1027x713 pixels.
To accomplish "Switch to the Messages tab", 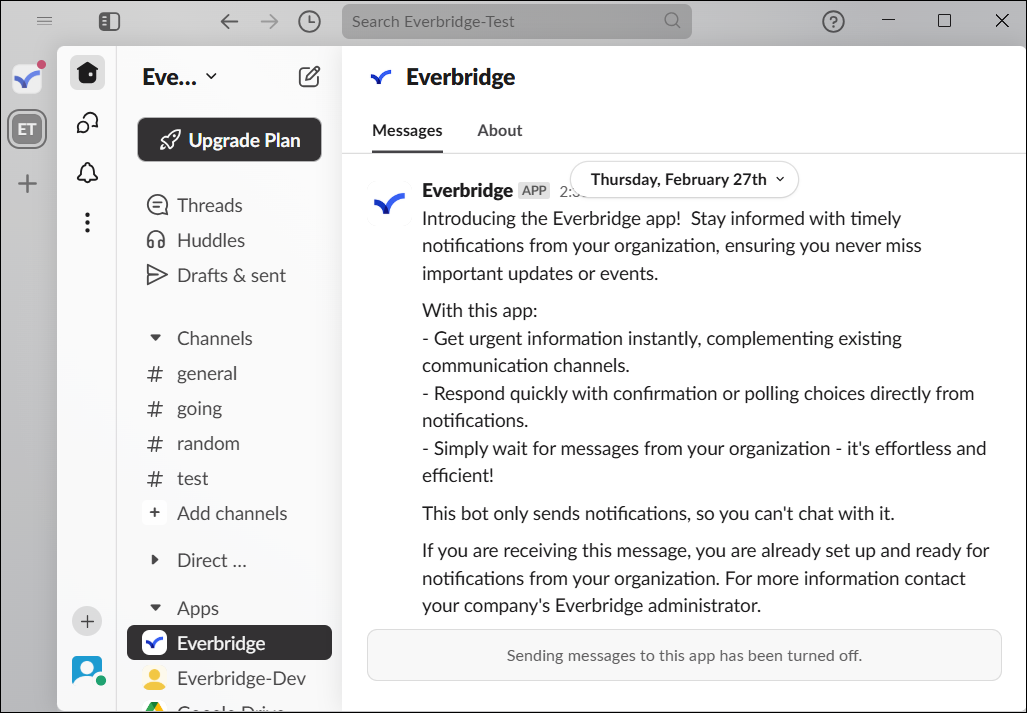I will [407, 130].
